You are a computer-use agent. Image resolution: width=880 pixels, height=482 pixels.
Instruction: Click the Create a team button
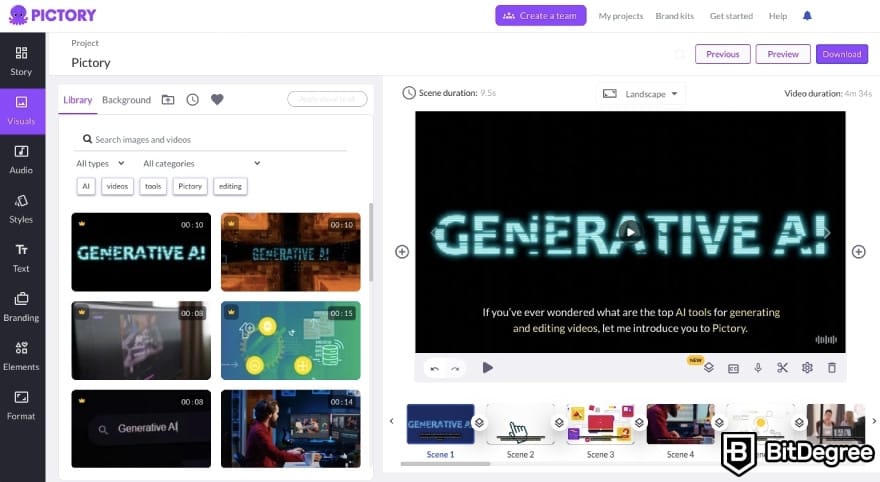(x=540, y=16)
